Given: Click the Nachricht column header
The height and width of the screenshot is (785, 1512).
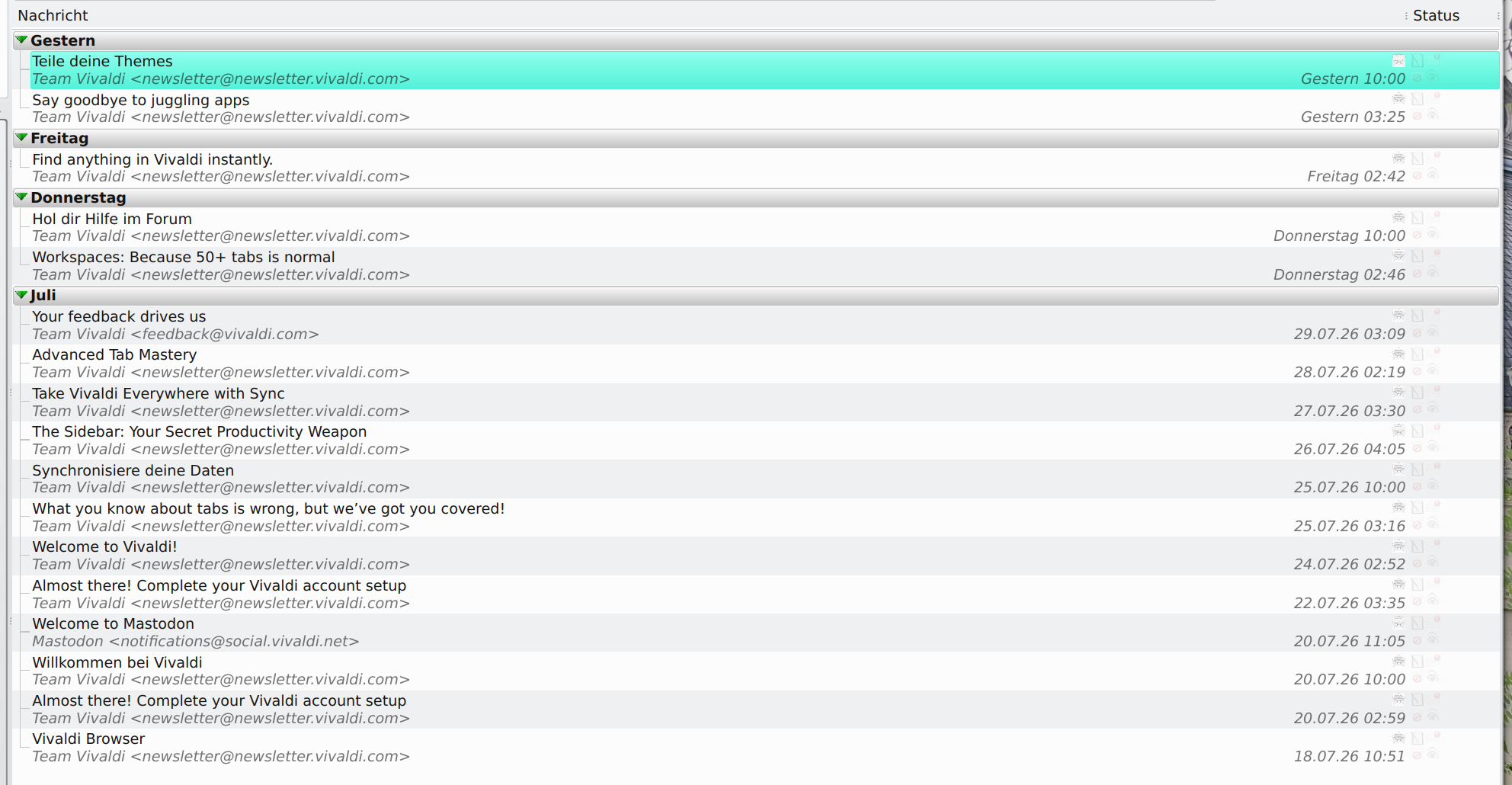Looking at the screenshot, I should (x=53, y=15).
